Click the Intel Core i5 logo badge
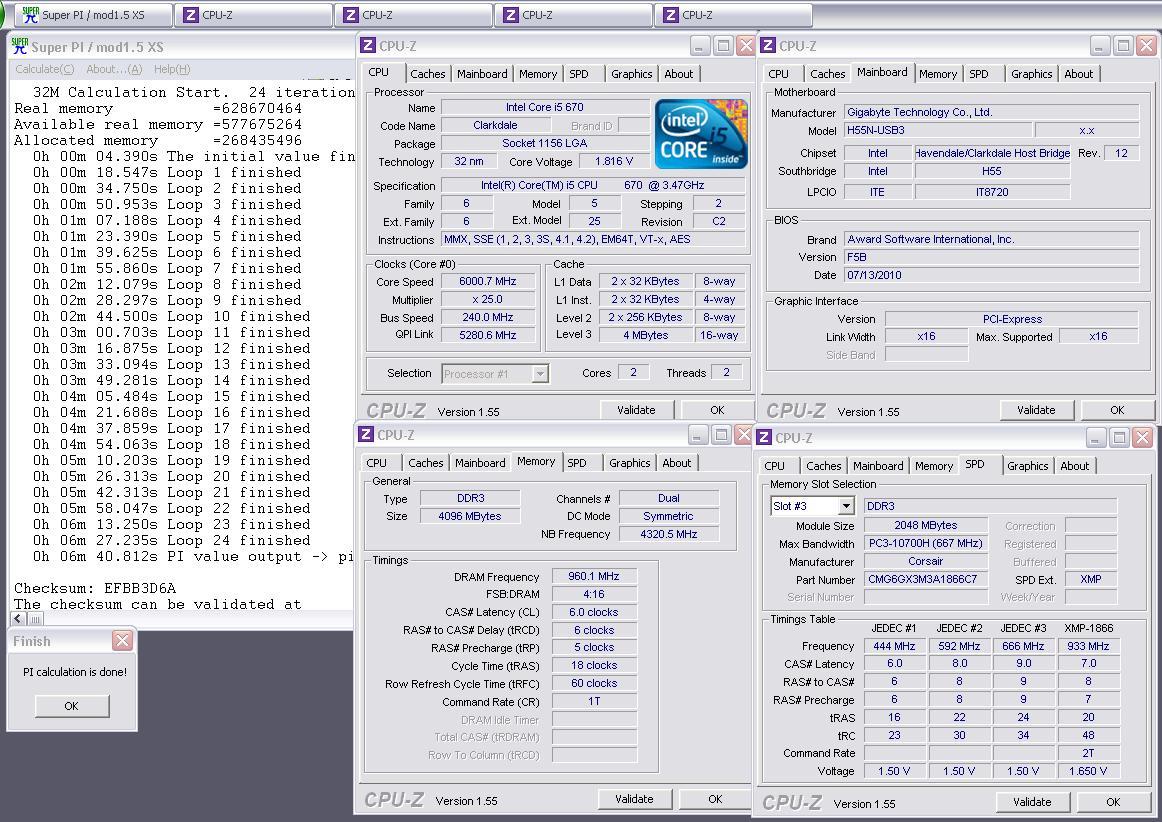The height and width of the screenshot is (822, 1162). tap(701, 134)
